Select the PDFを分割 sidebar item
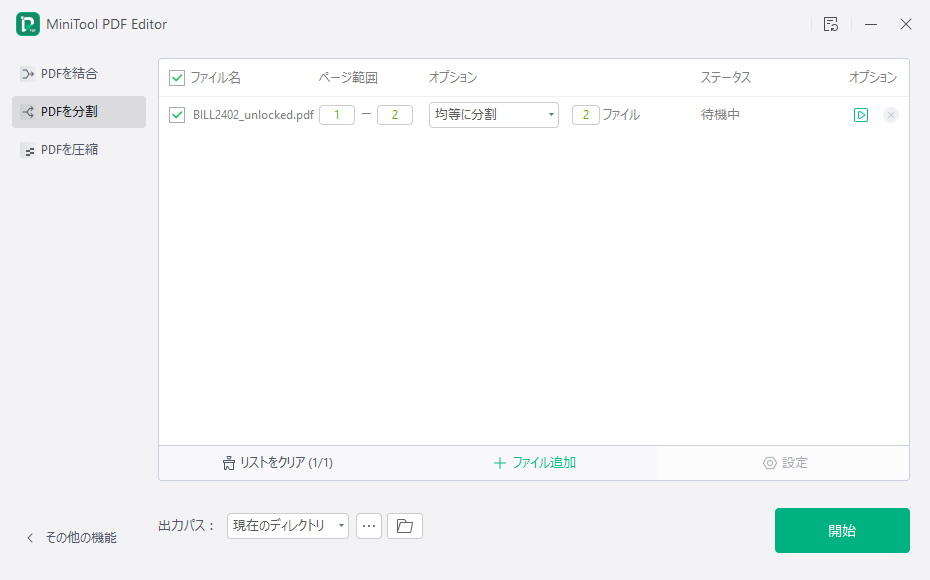Screen dimensions: 930x580 click(x=79, y=112)
